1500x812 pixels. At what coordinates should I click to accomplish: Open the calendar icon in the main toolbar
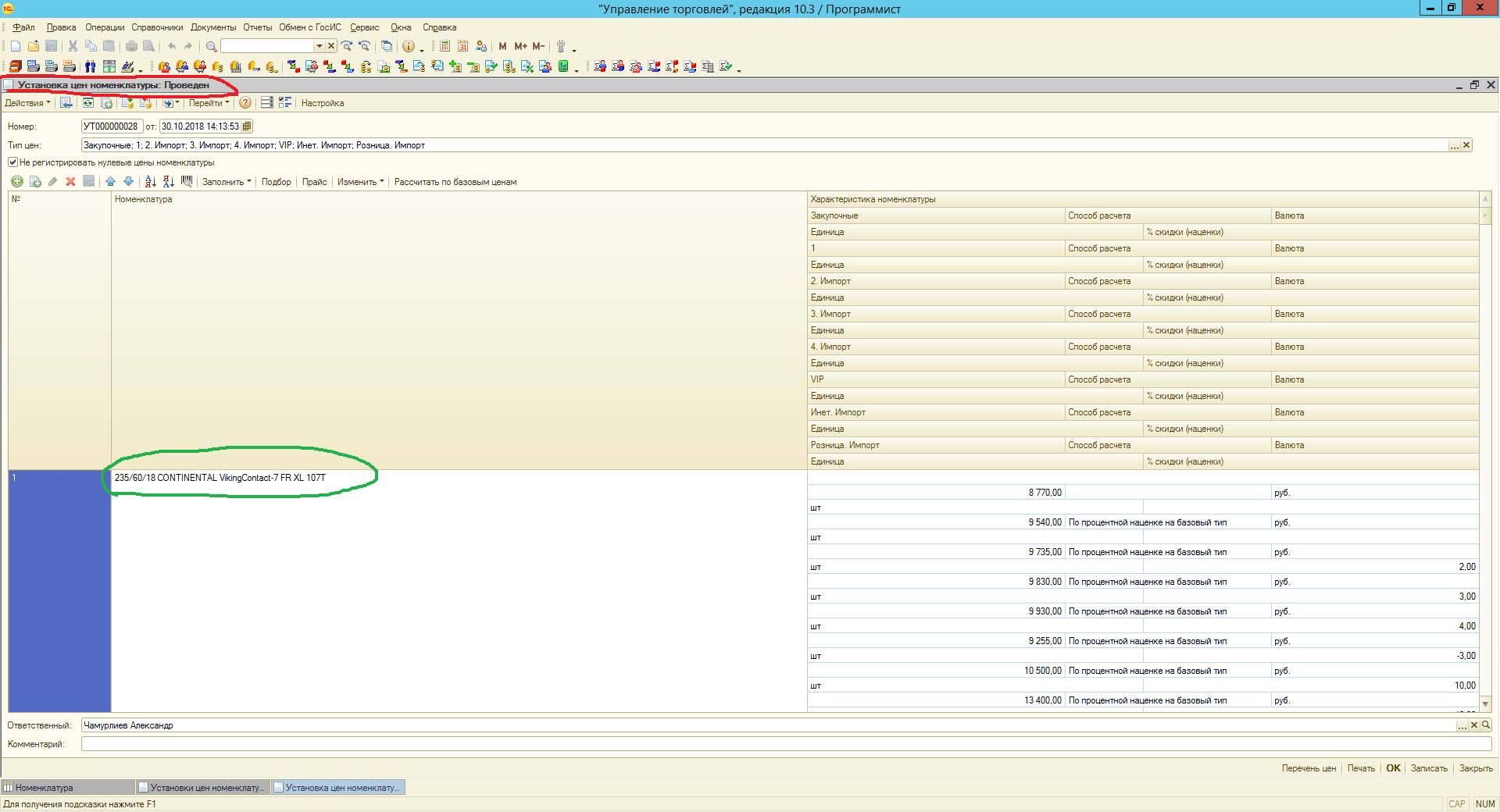pyautogui.click(x=462, y=47)
